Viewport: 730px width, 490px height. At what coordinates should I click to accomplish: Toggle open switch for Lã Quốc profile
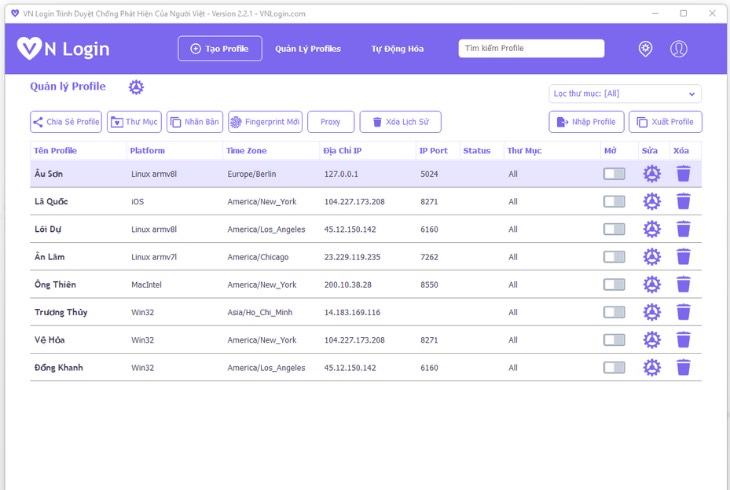tap(614, 201)
